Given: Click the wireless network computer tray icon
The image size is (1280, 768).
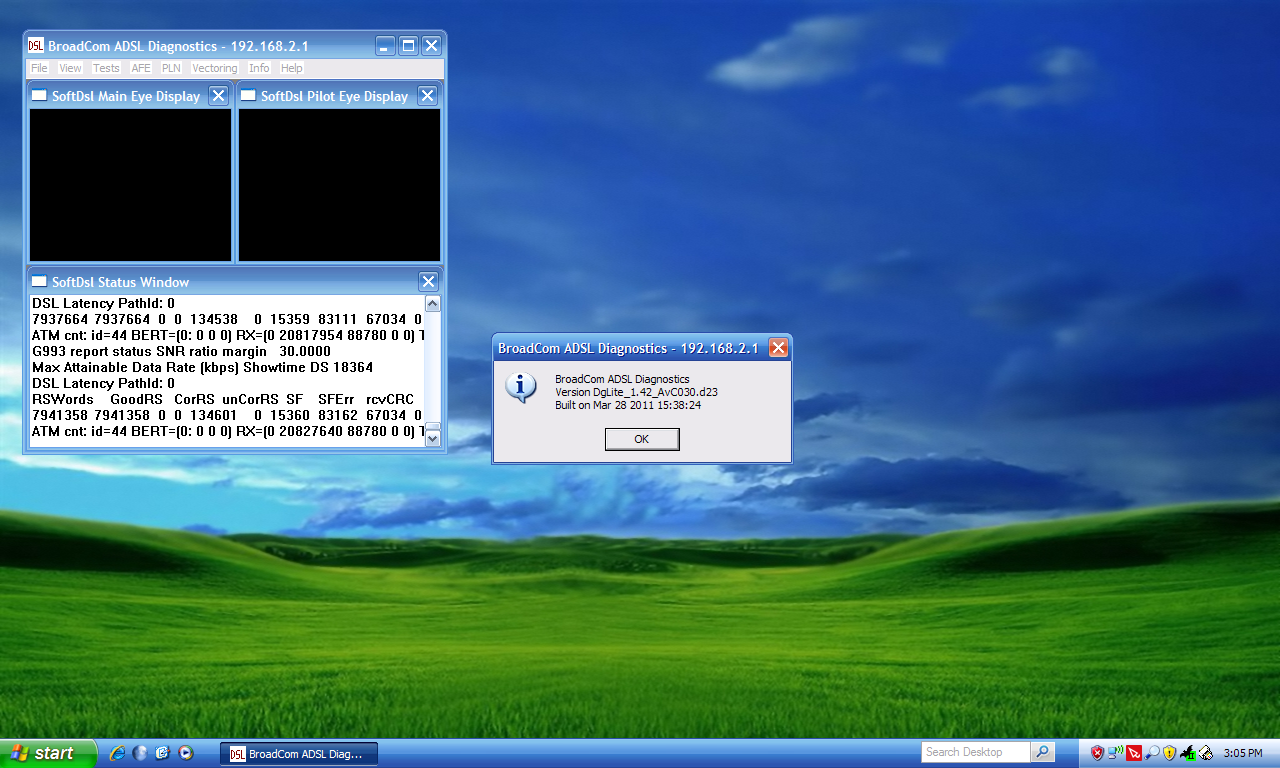Looking at the screenshot, I should tap(1115, 753).
